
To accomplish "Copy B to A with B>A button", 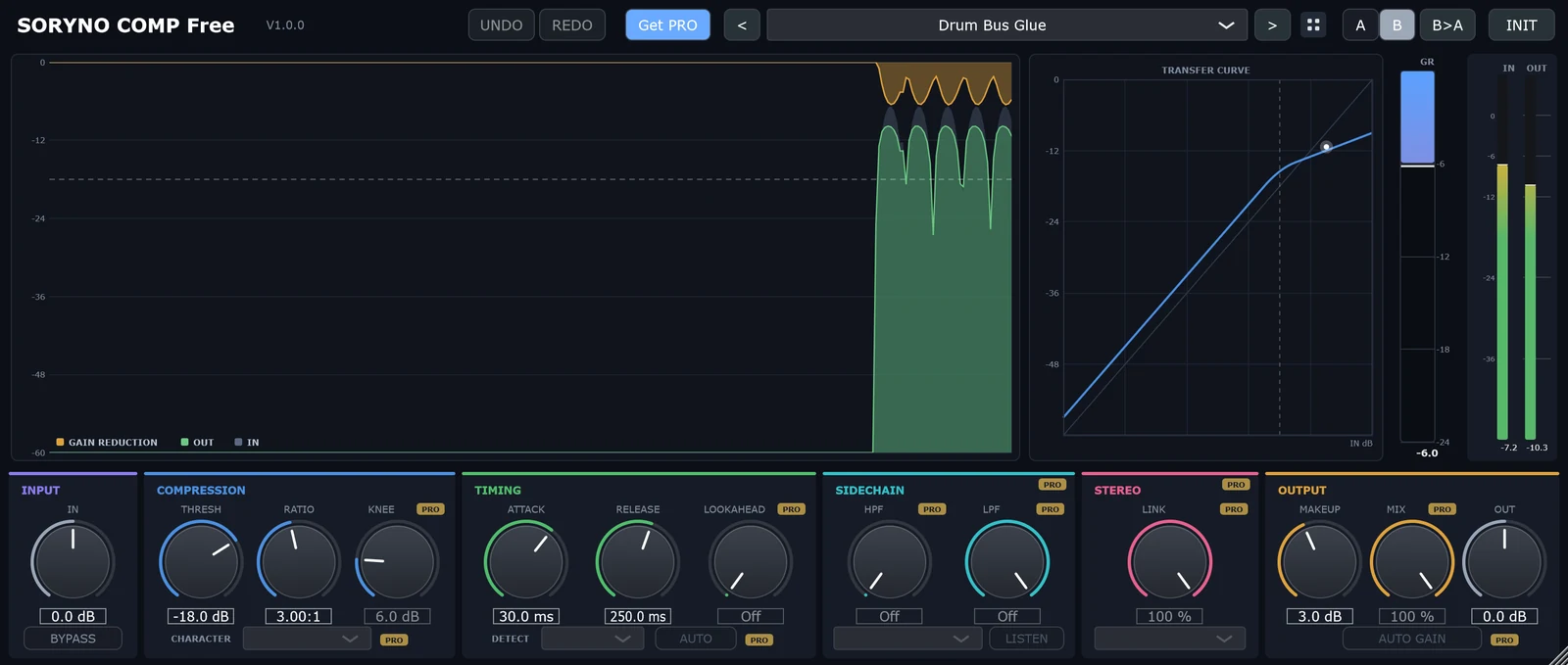I will coord(1447,24).
